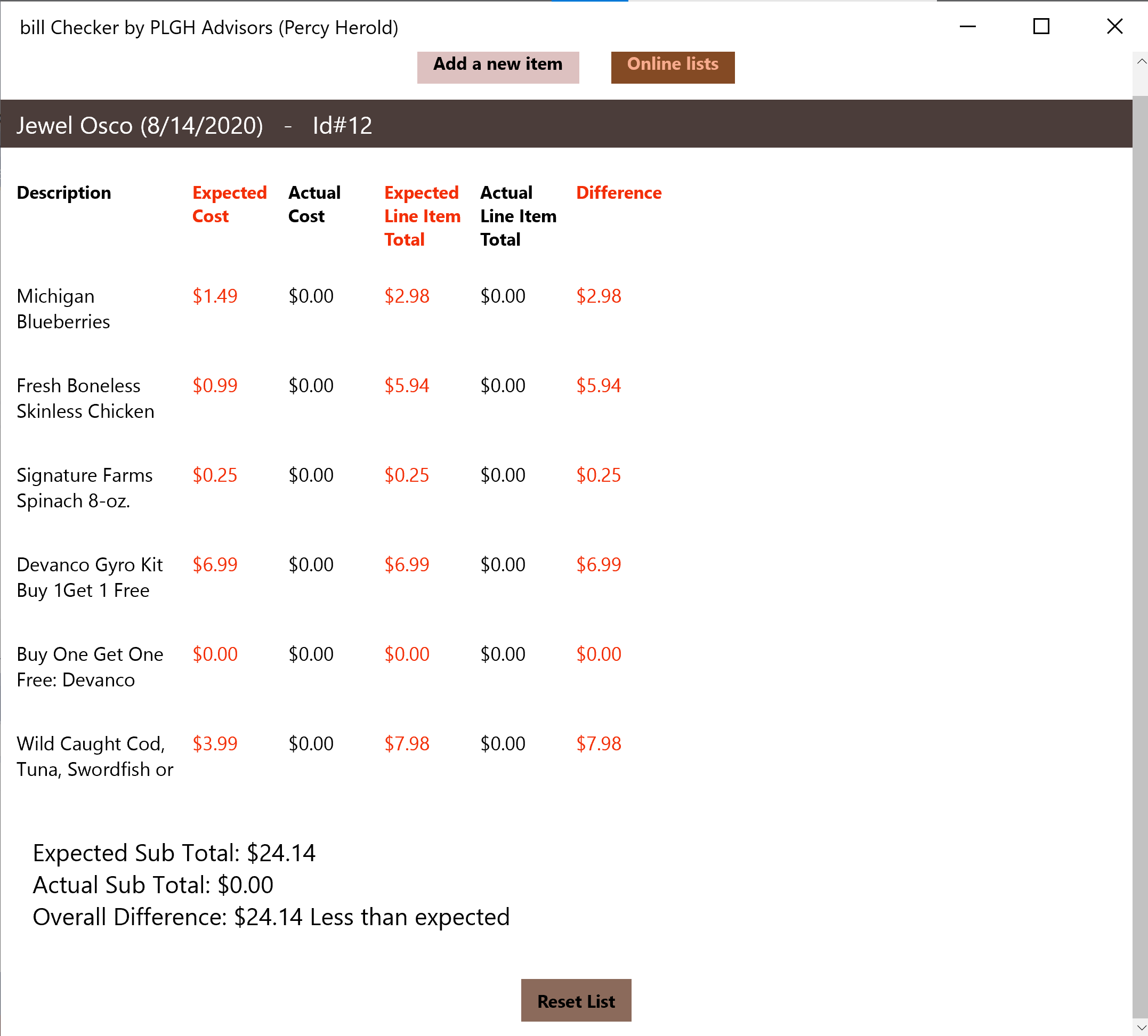Image resolution: width=1148 pixels, height=1036 pixels.
Task: Select Fresh Boneless Skinless Chicken row
Action: [85, 398]
